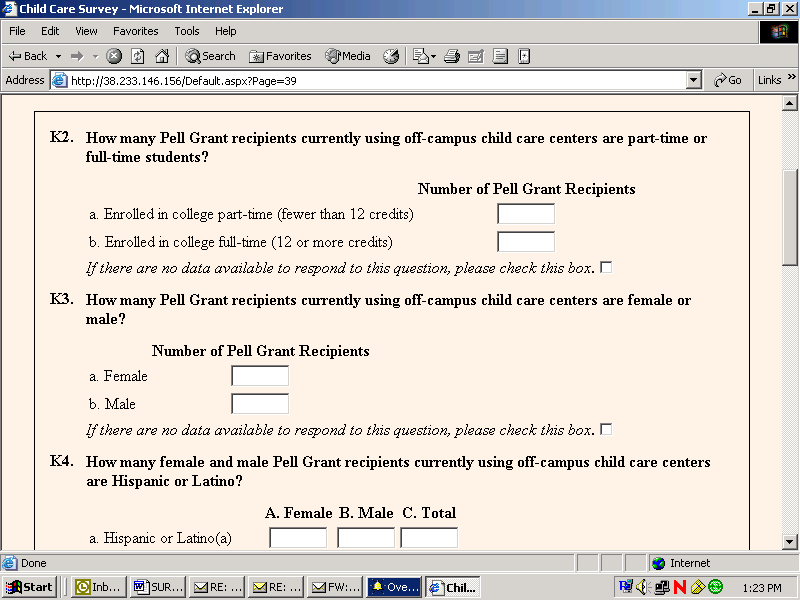Click the page icon beside Done status
800x600 pixels.
[9, 563]
